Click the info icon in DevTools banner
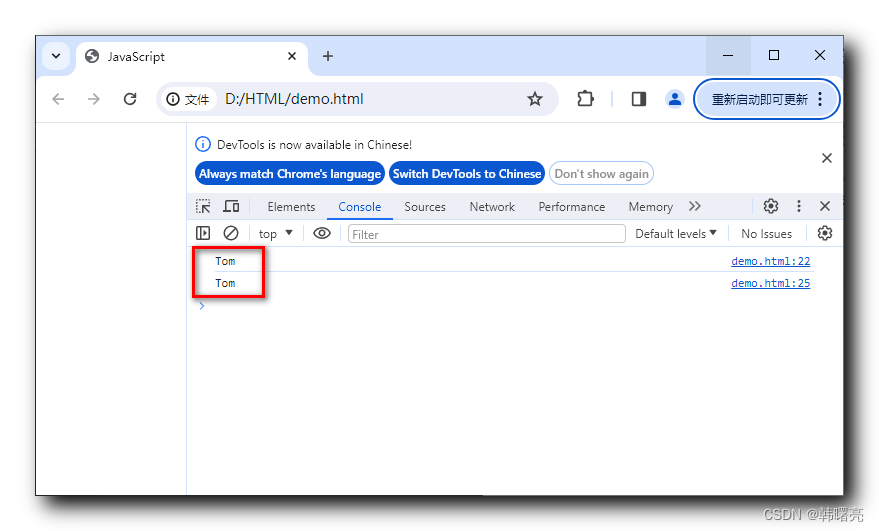879x531 pixels. coord(202,144)
